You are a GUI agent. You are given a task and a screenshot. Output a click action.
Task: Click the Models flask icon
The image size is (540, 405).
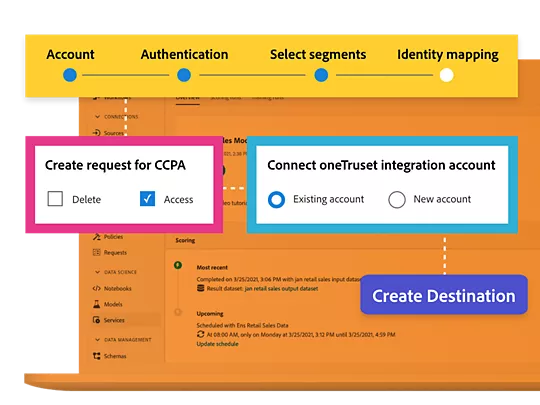point(96,304)
